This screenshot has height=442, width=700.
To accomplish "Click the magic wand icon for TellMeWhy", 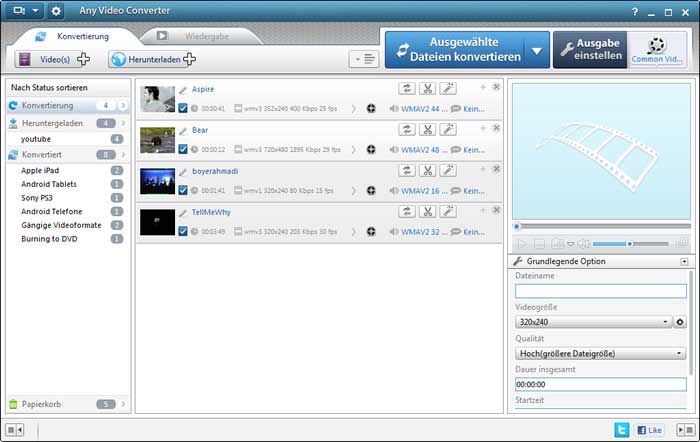I will pyautogui.click(x=448, y=212).
